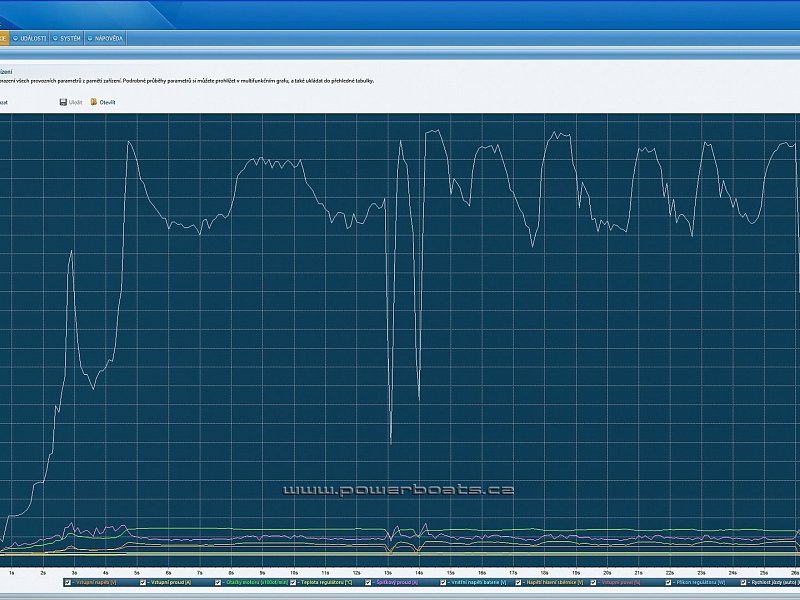Click the 19s time axis label
Screen dimensions: 800x600
[576, 573]
